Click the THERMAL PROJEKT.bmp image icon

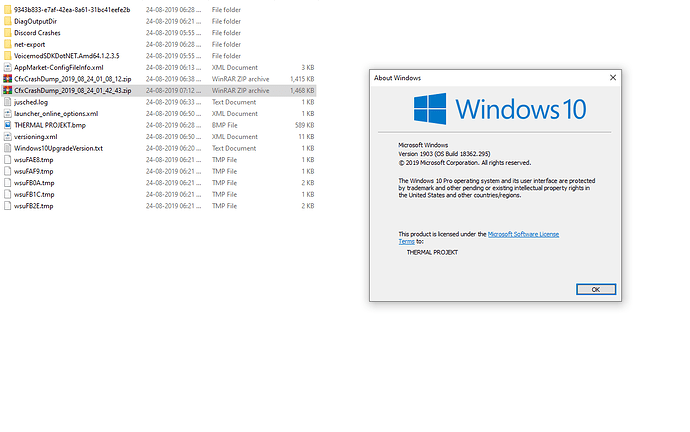[x=6, y=125]
